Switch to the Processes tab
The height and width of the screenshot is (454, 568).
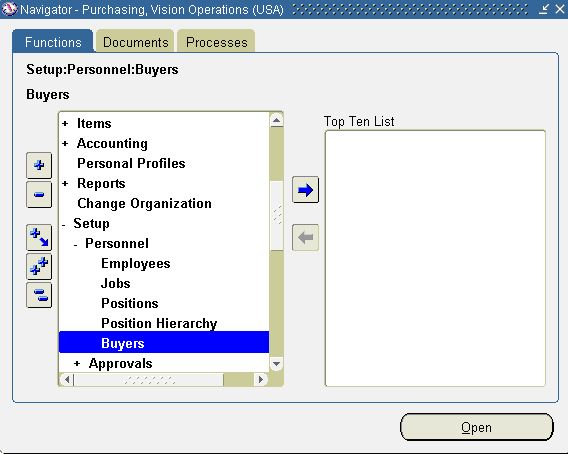(x=217, y=42)
